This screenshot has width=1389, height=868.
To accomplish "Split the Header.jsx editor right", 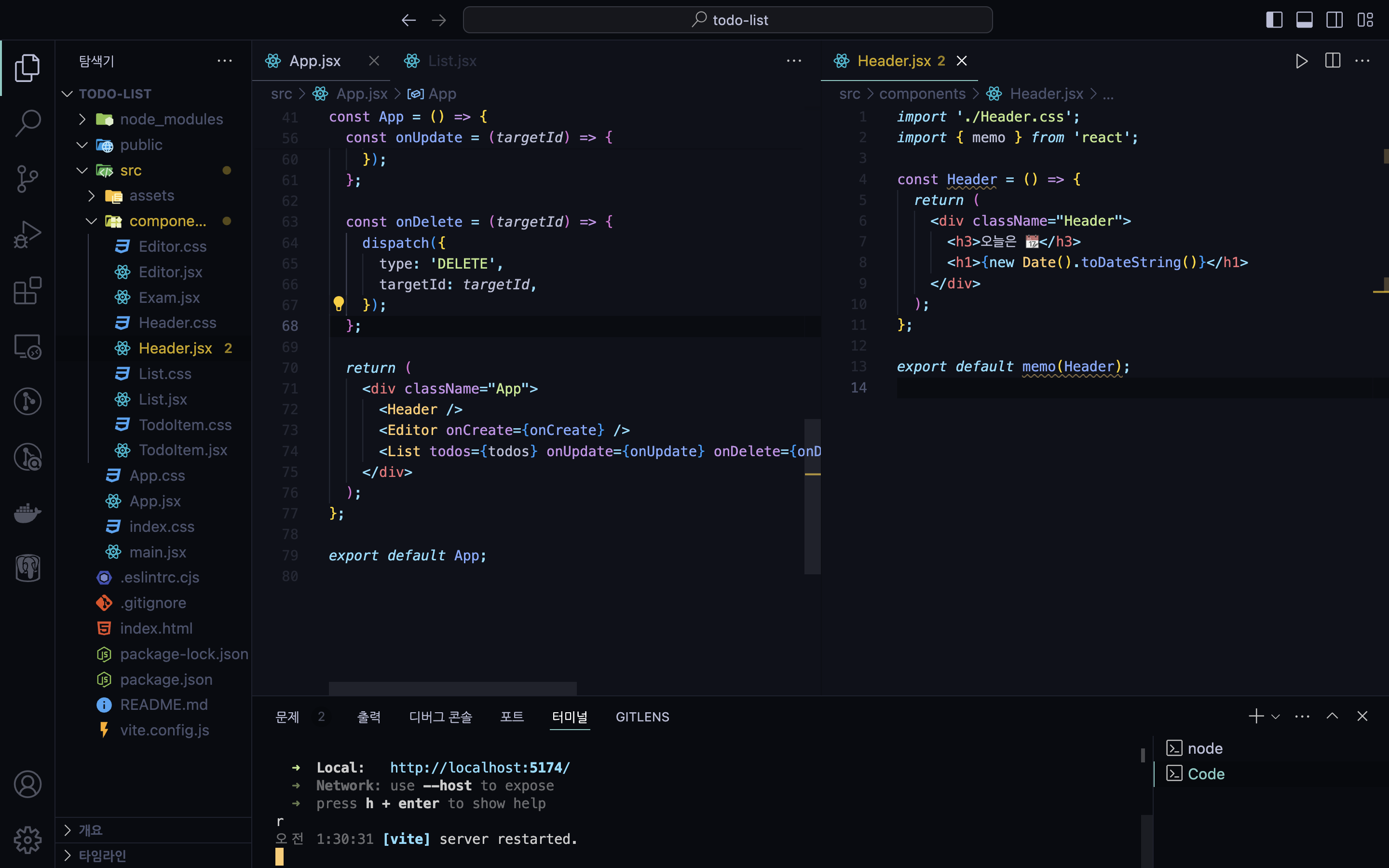I will click(1332, 61).
